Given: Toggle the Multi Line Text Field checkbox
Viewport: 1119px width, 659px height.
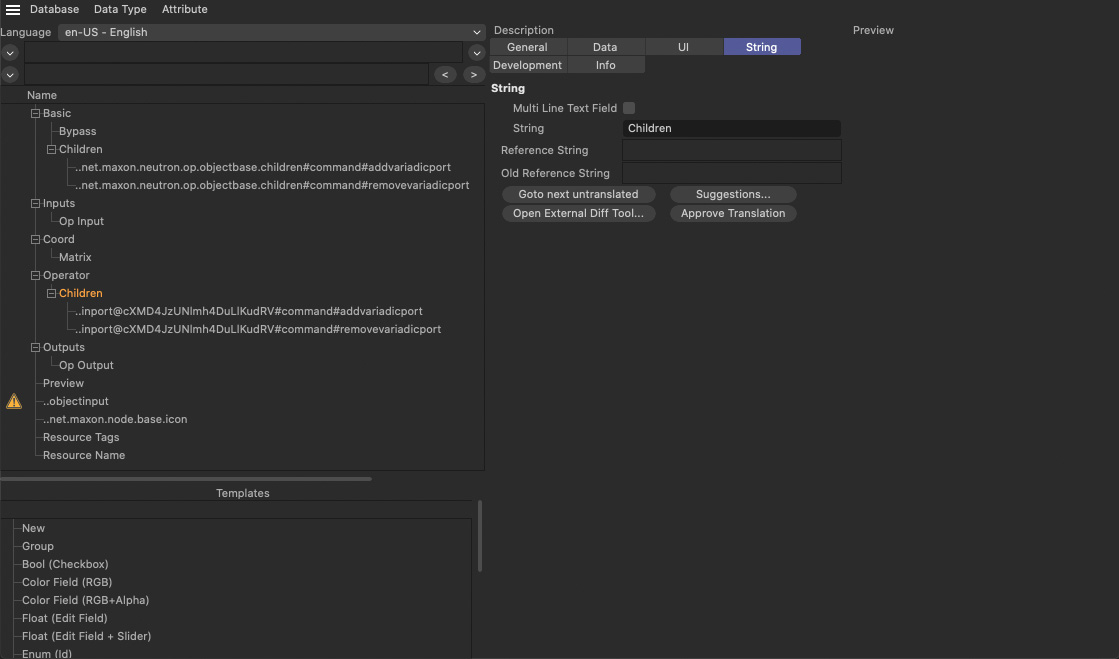Looking at the screenshot, I should point(629,108).
